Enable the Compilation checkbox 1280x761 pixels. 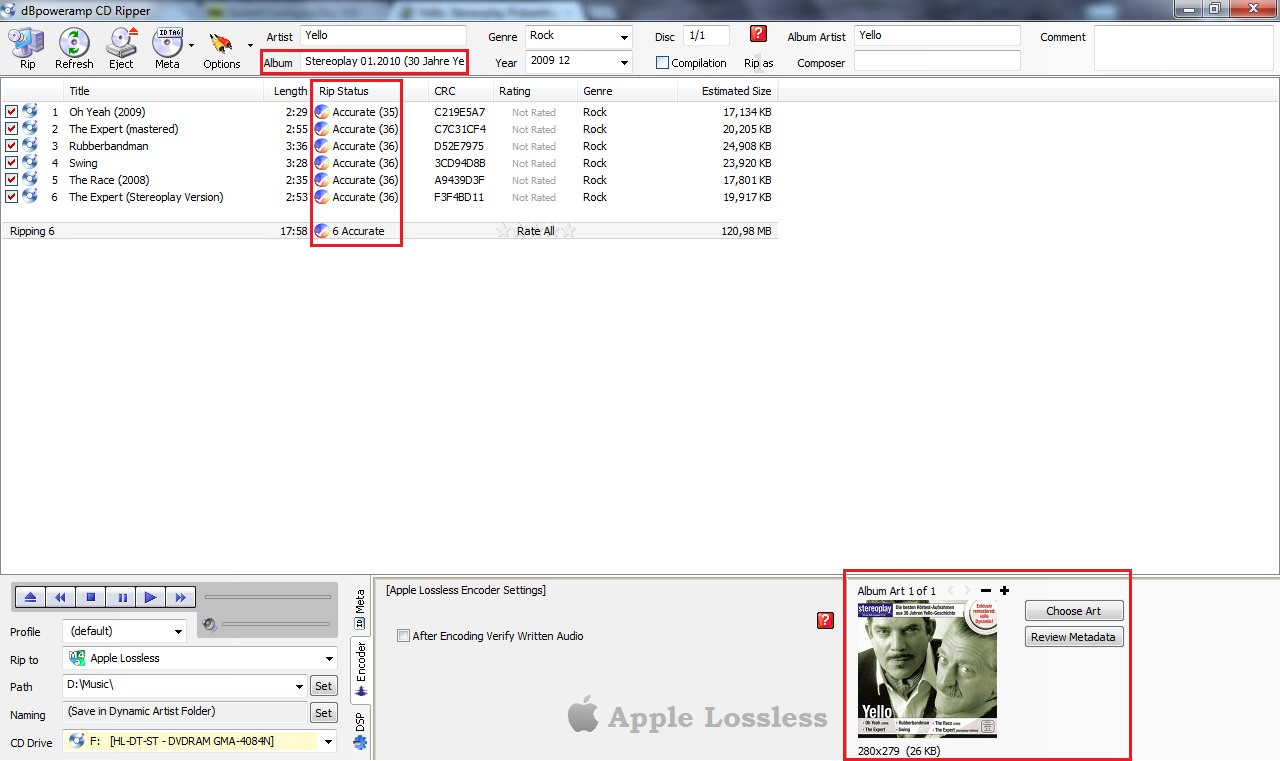point(662,63)
